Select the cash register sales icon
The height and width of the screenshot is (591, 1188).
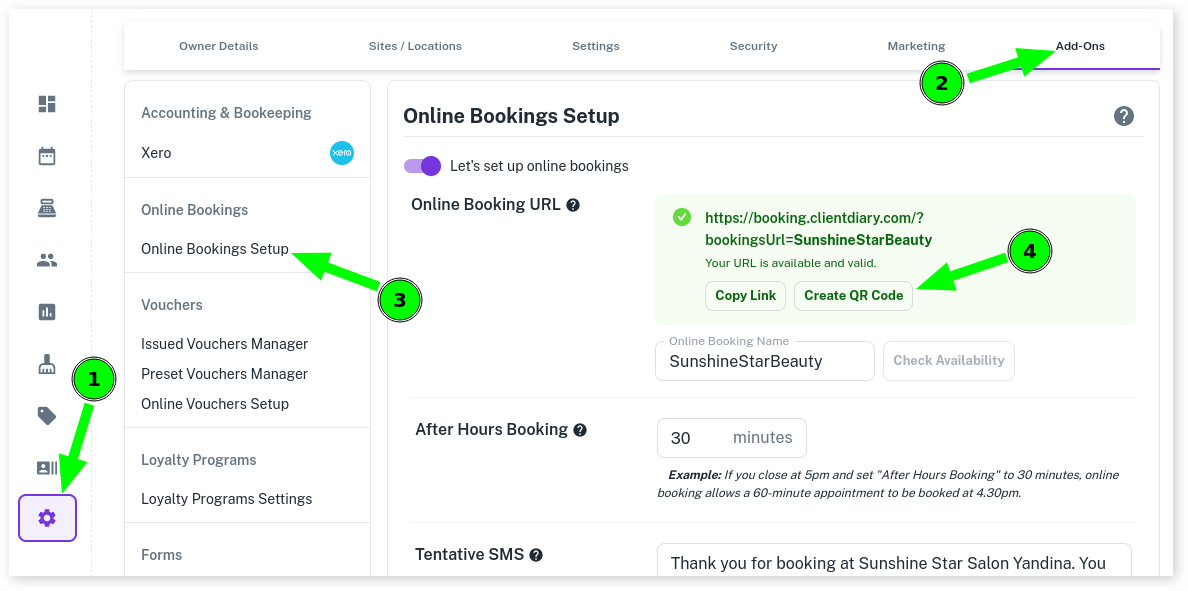coord(47,209)
